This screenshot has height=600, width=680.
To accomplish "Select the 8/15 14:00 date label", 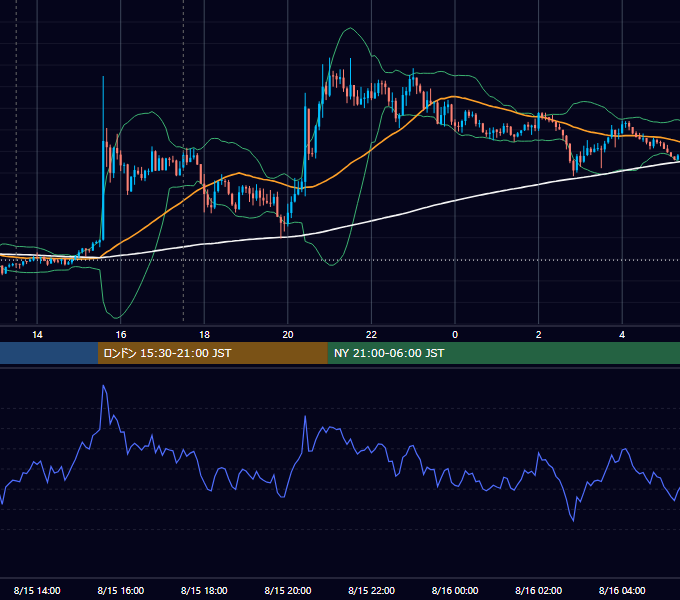I will click(37, 590).
